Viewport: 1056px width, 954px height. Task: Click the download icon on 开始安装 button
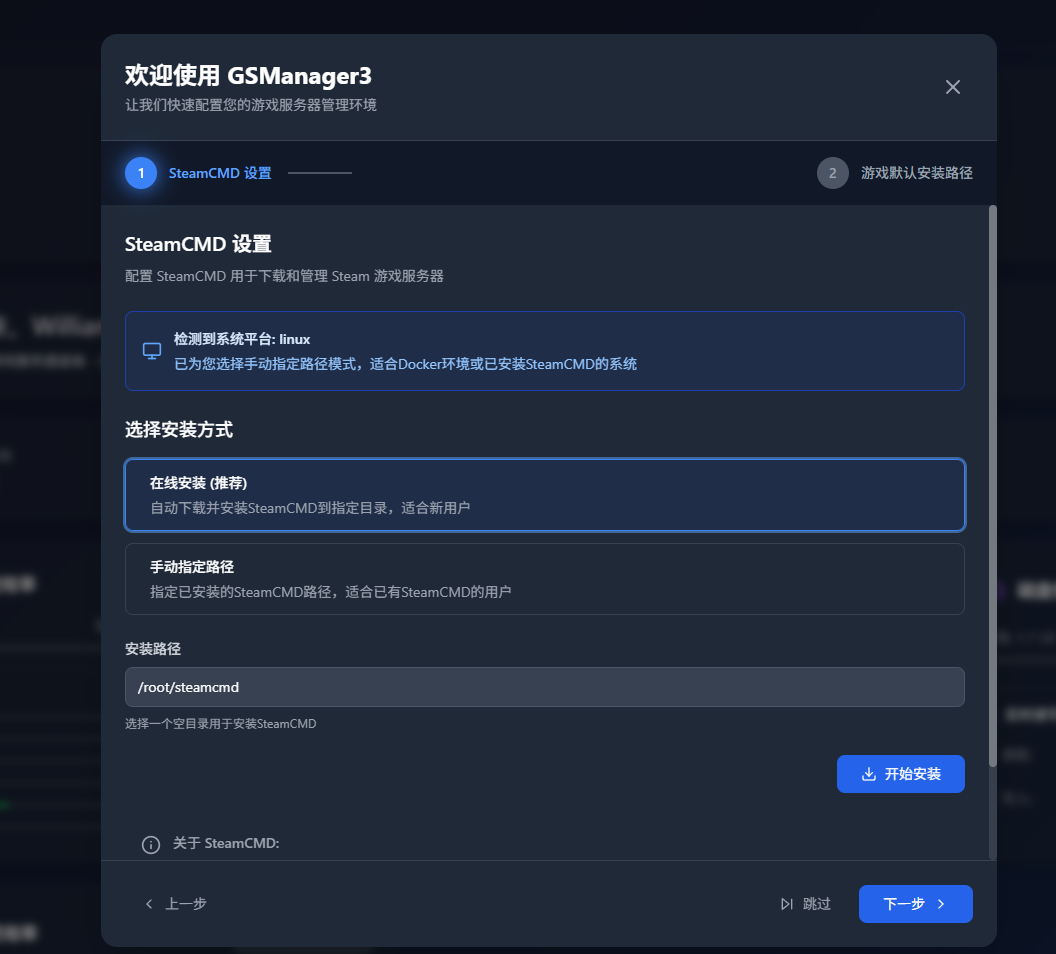pyautogui.click(x=869, y=774)
